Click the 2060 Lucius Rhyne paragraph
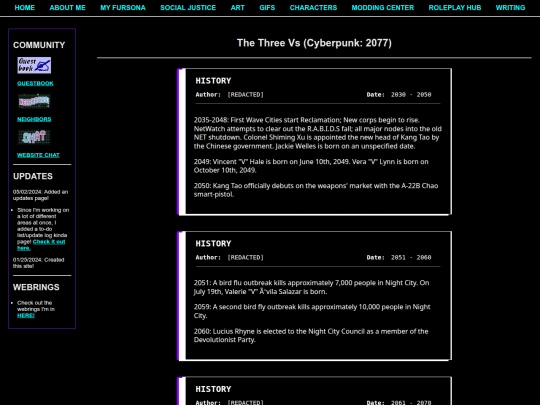Viewport: 540px width, 405px height. [311, 335]
